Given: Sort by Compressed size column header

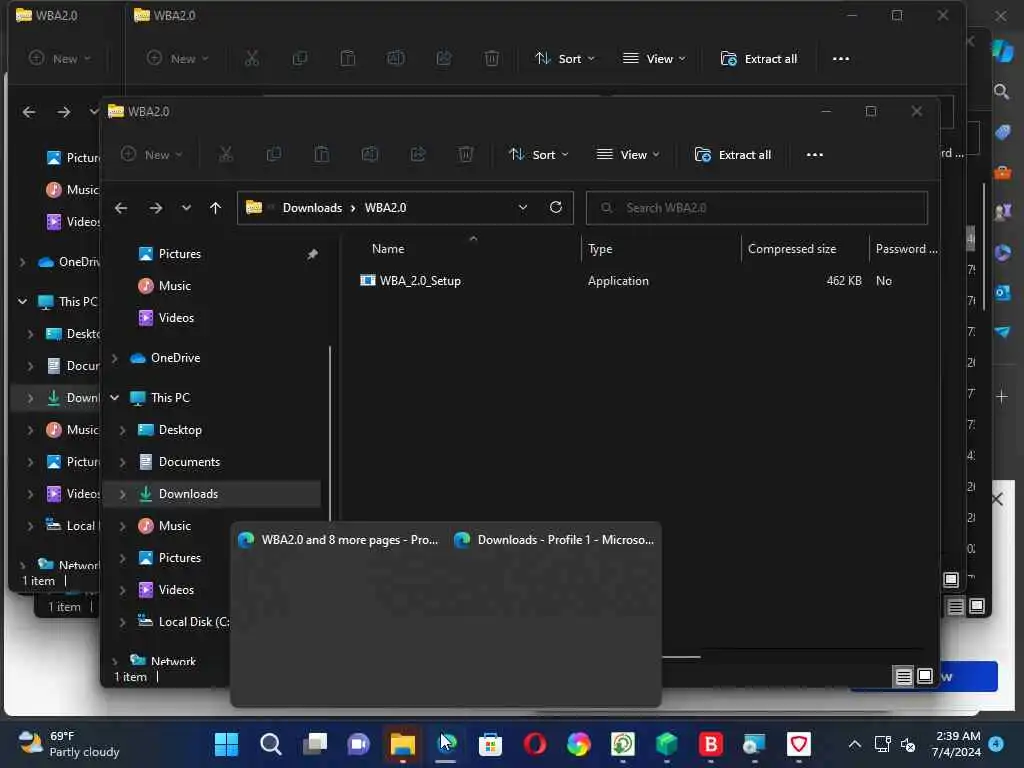Looking at the screenshot, I should [792, 249].
